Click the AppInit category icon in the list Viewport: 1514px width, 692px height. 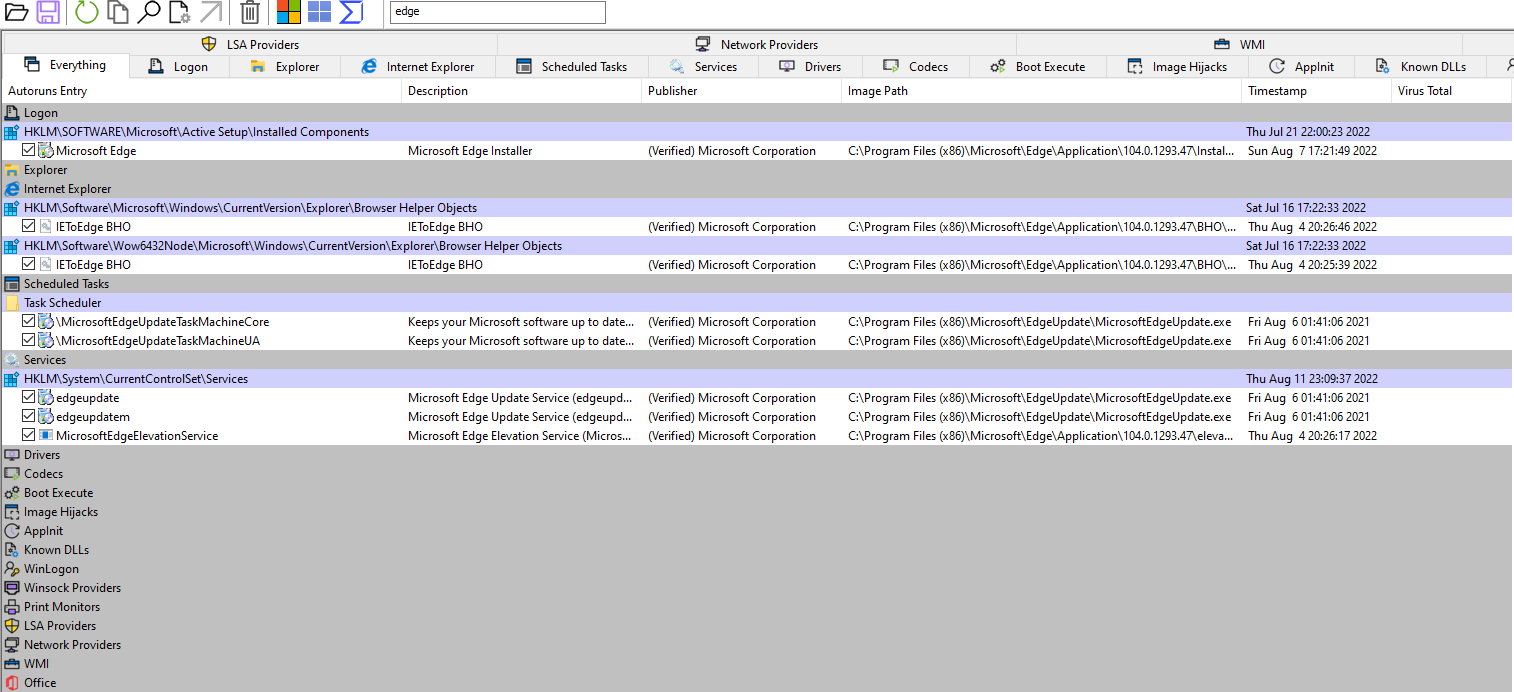(12, 531)
